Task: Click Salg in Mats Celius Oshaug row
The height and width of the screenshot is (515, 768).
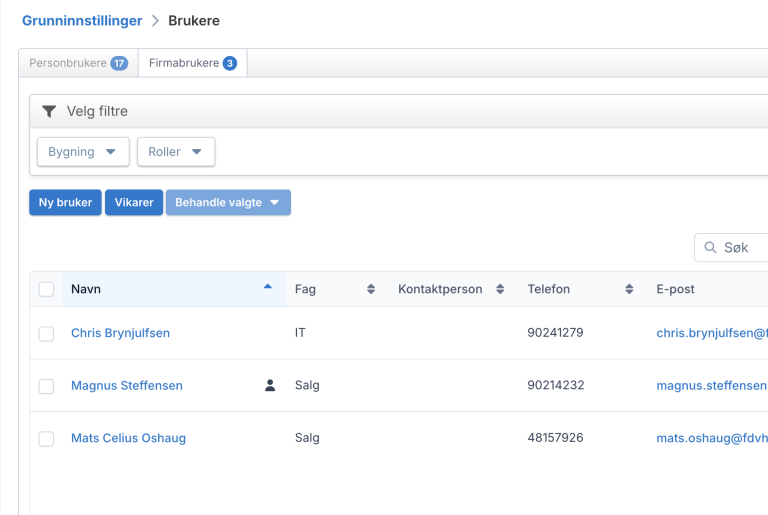Action: click(x=307, y=438)
